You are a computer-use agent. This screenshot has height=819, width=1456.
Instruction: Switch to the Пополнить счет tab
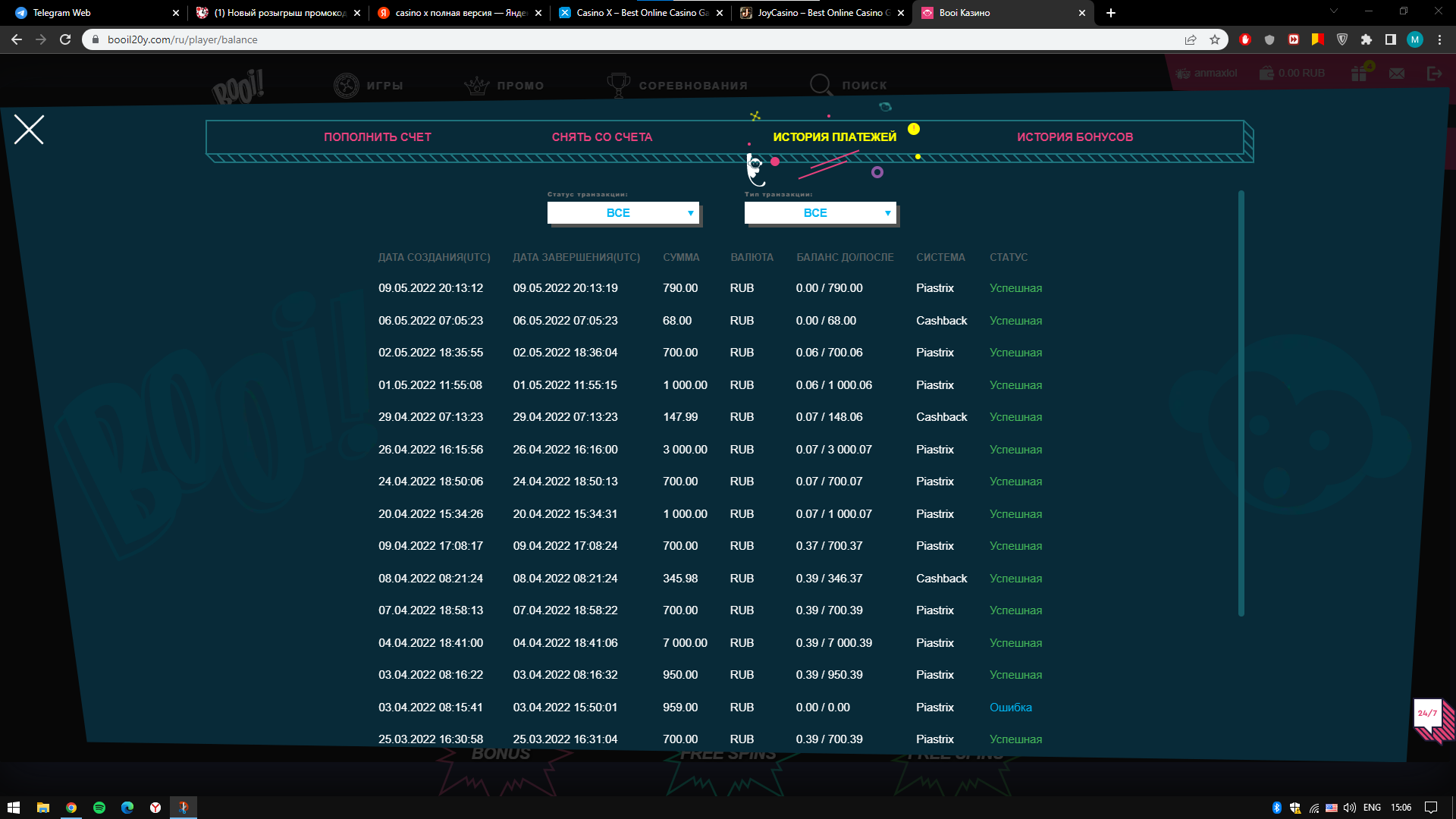click(x=377, y=137)
